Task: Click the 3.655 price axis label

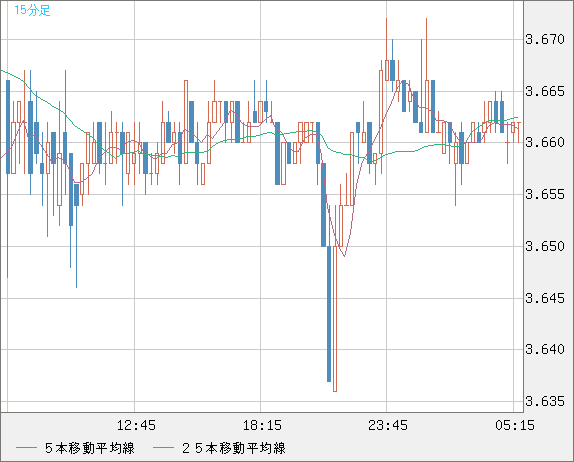Action: (x=545, y=194)
